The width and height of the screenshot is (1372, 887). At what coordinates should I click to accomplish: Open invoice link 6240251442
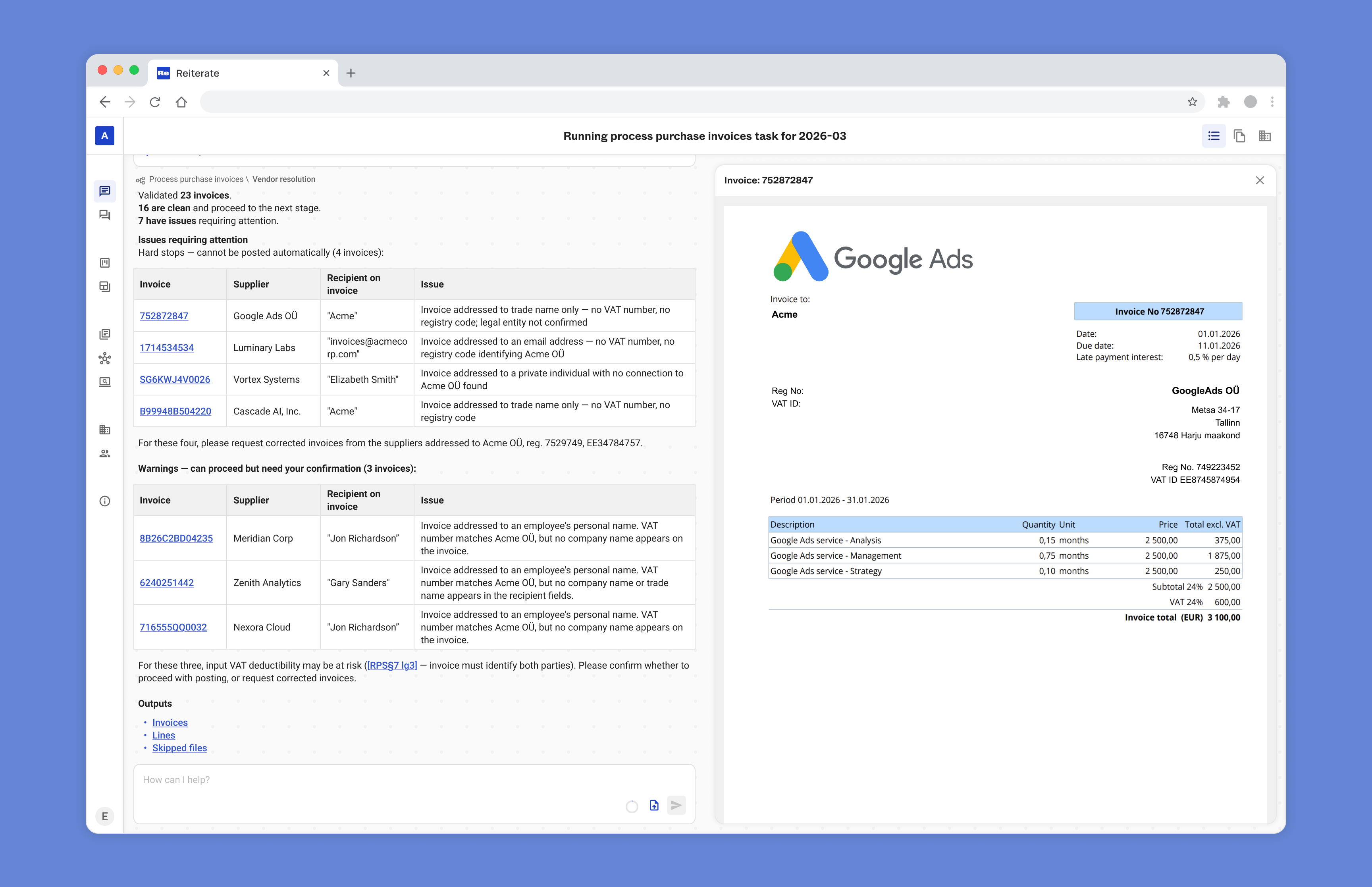166,582
